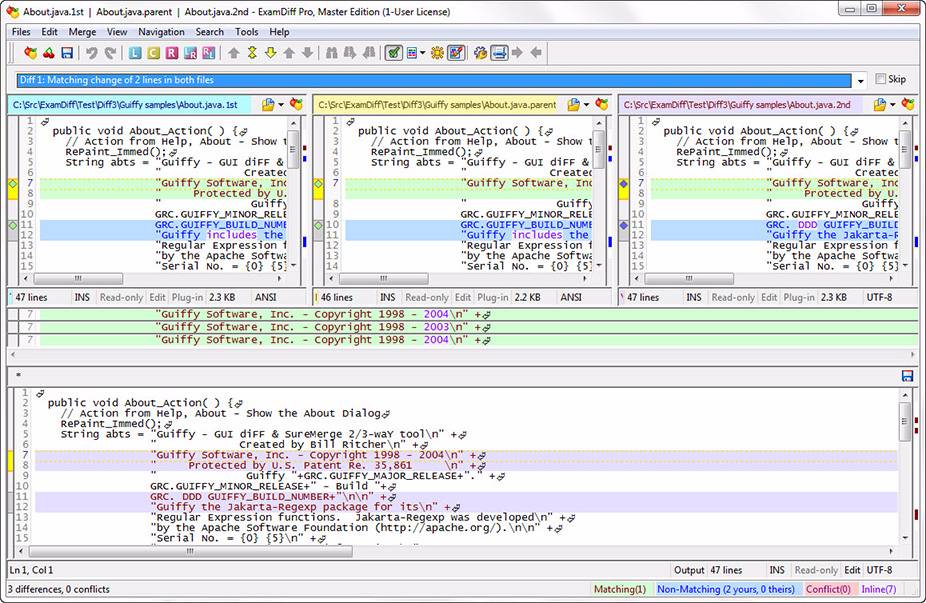Toggle the highlighted edit-pane toolbar button
926x603 pixels.
(455, 53)
